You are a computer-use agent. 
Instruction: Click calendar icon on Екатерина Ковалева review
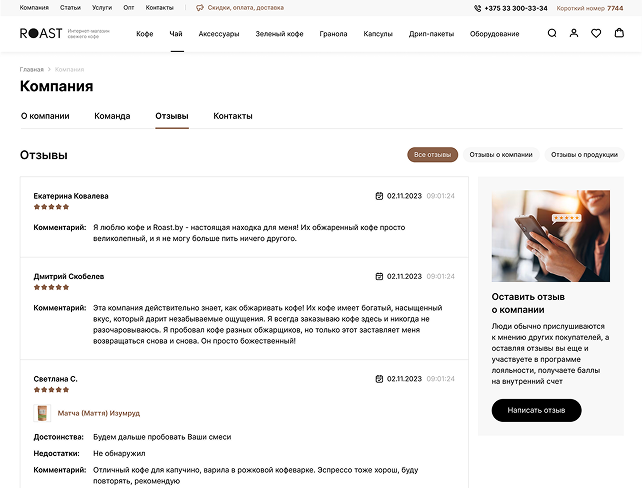coord(379,196)
